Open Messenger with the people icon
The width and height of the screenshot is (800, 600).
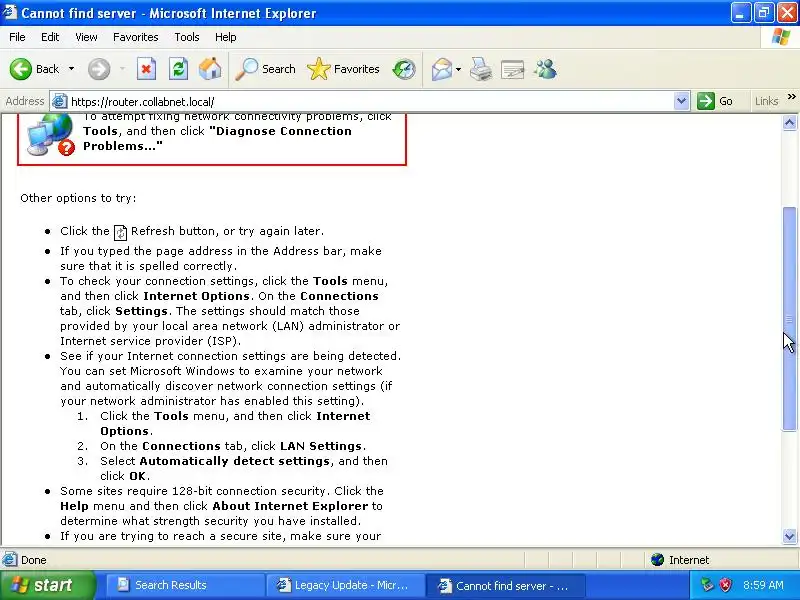tap(545, 69)
